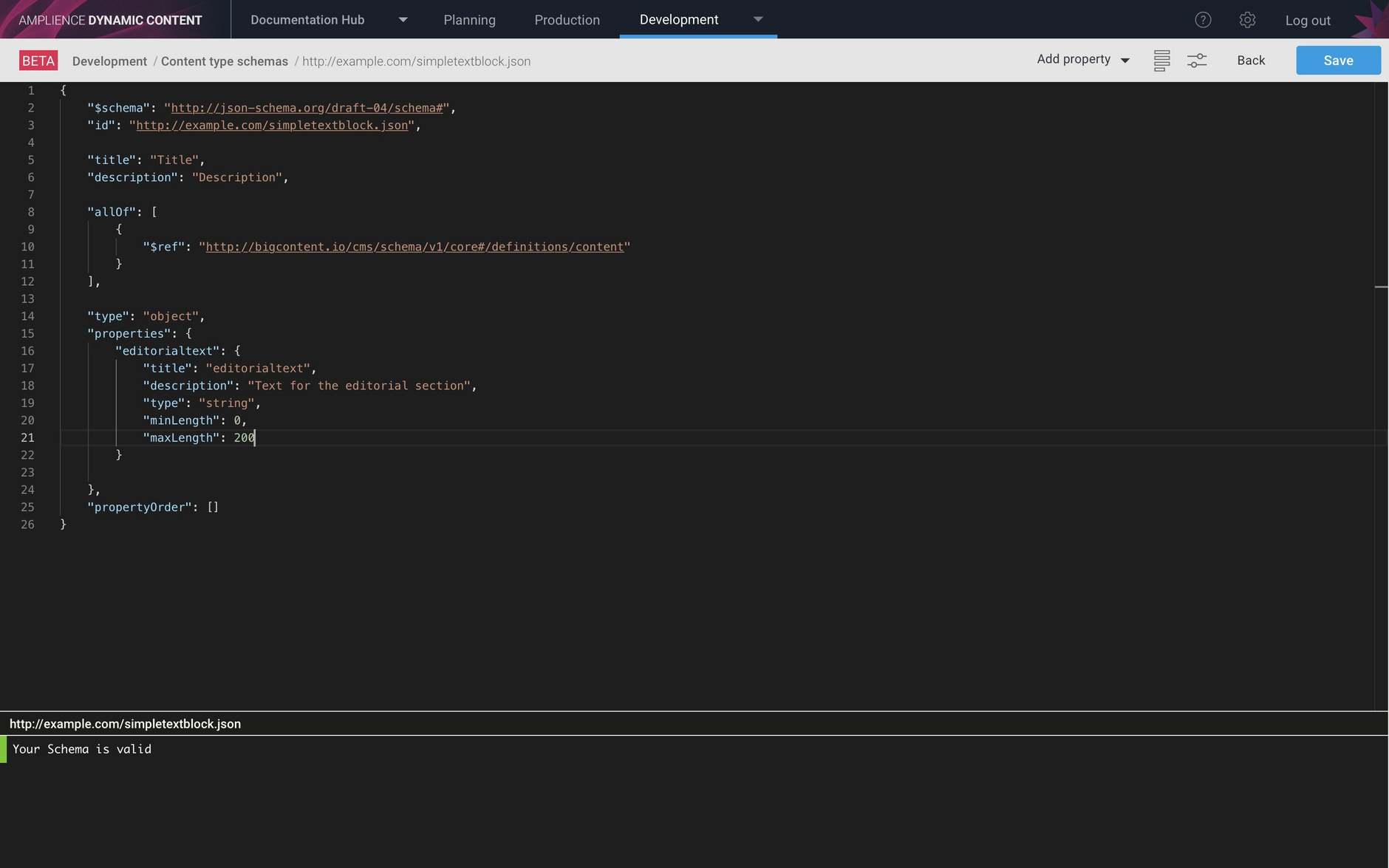The height and width of the screenshot is (868, 1389).
Task: Open the Content type schemas breadcrumb
Action: coord(225,61)
